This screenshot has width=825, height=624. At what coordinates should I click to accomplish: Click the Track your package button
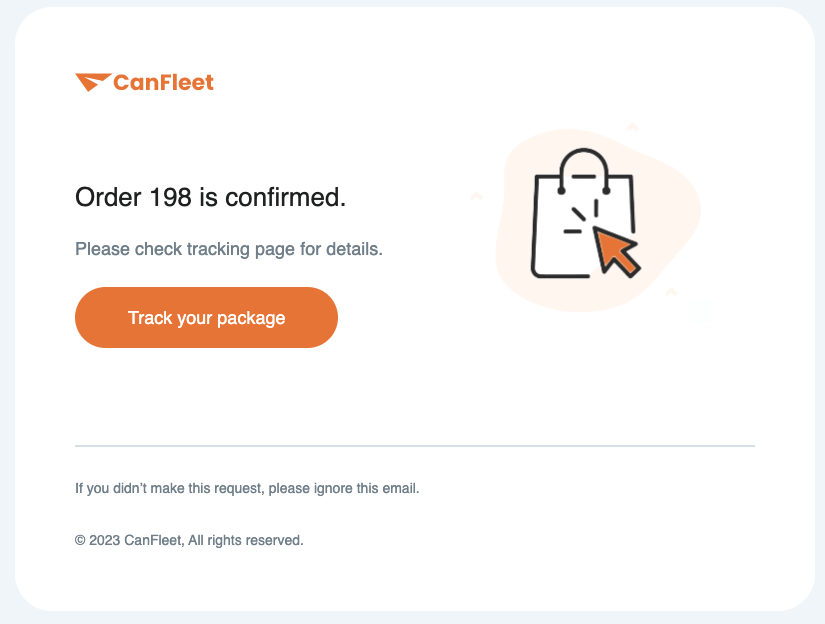(x=206, y=317)
